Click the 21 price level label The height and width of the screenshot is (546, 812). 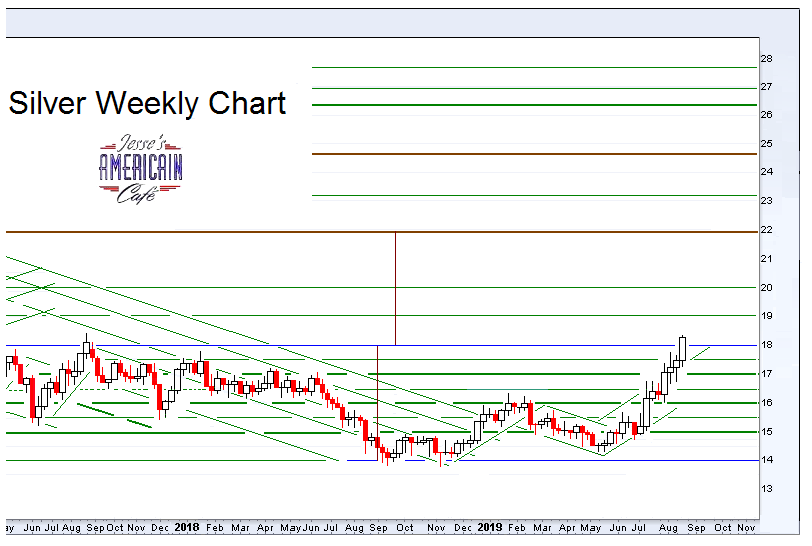click(766, 259)
